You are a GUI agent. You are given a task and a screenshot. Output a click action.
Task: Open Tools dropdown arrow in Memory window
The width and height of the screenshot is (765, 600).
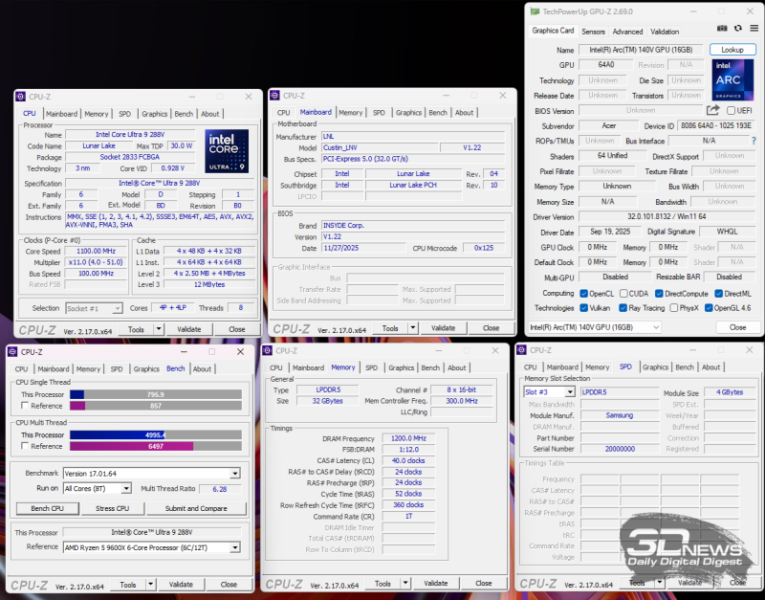coord(405,583)
